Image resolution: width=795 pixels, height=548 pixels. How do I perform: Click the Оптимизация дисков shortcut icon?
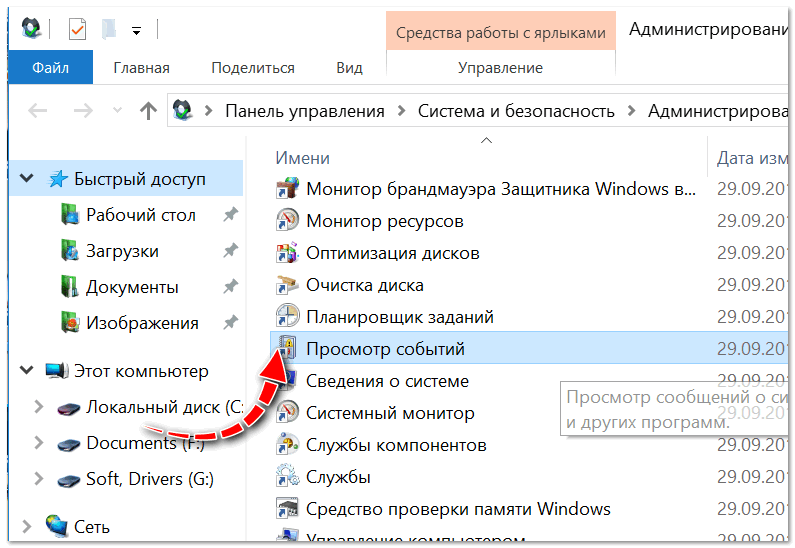287,252
